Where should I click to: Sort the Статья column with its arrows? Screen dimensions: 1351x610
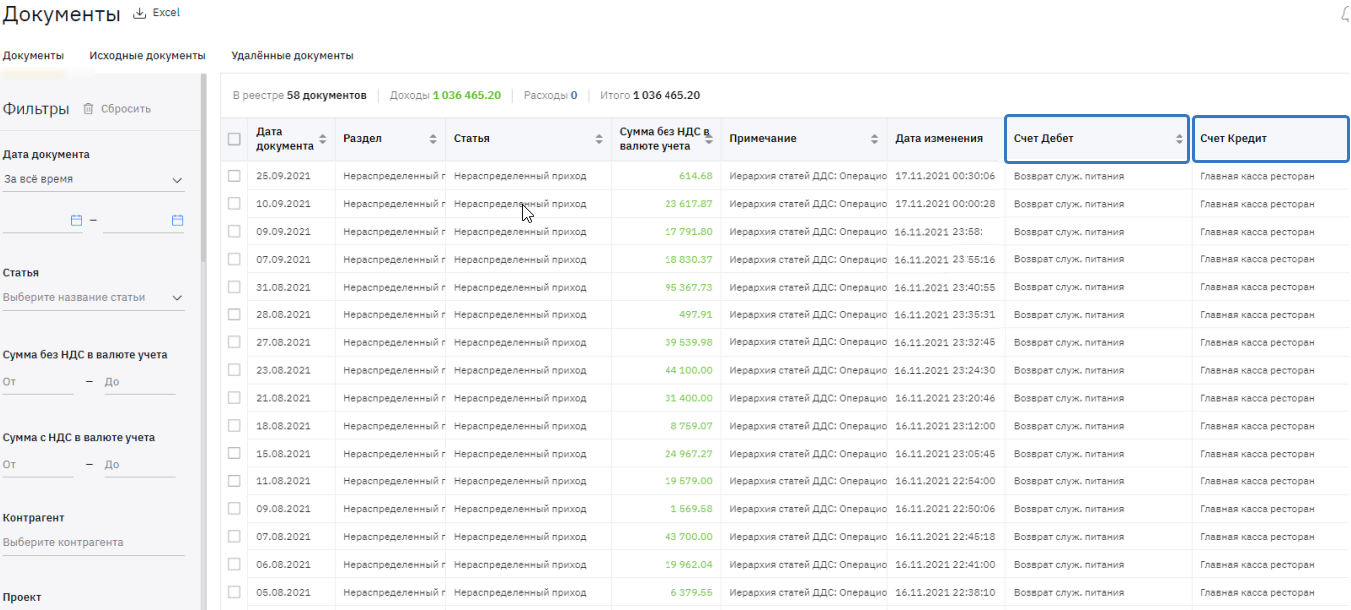tap(603, 139)
